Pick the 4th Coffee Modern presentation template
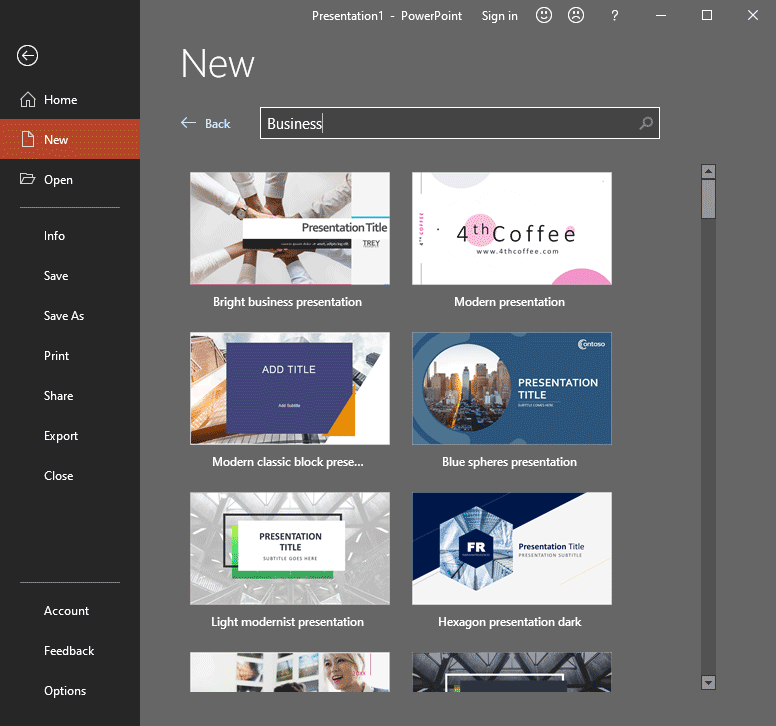Image resolution: width=776 pixels, height=726 pixels. tap(512, 229)
